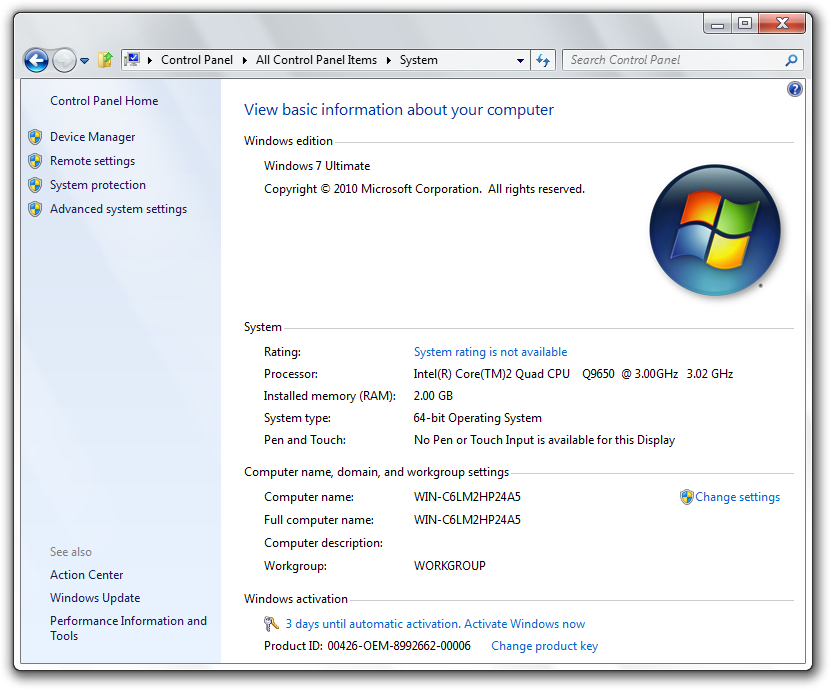Click the Change product key link
832x690 pixels.
click(x=544, y=646)
